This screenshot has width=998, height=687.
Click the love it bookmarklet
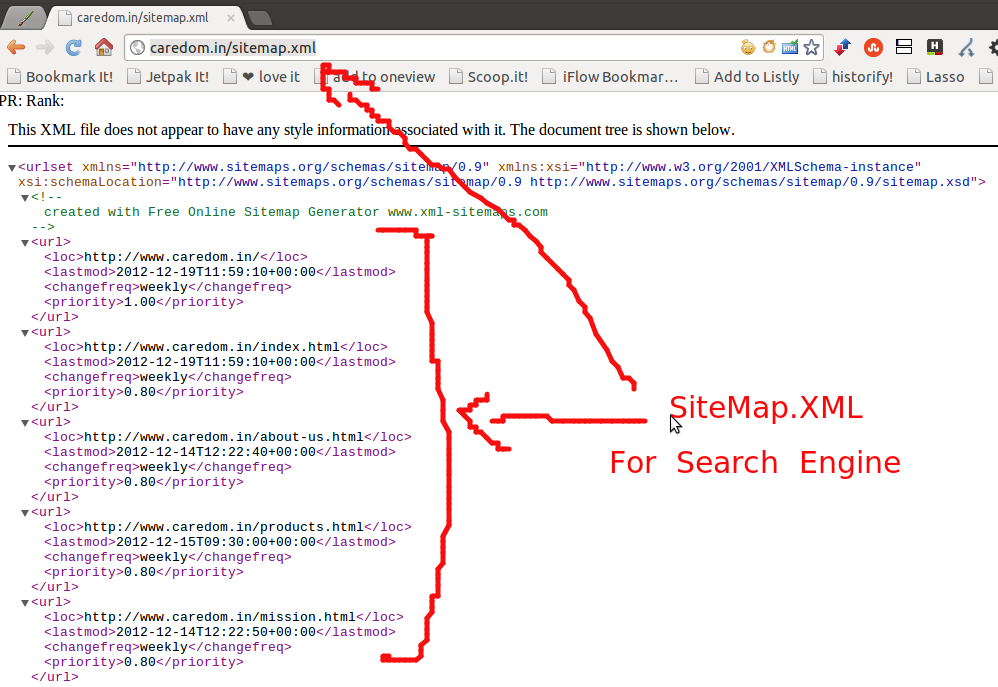pos(262,77)
